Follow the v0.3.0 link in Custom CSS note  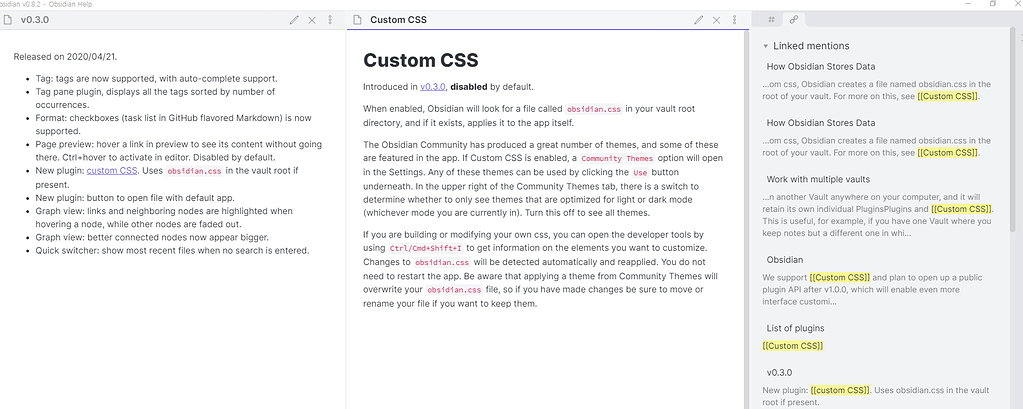pyautogui.click(x=432, y=87)
